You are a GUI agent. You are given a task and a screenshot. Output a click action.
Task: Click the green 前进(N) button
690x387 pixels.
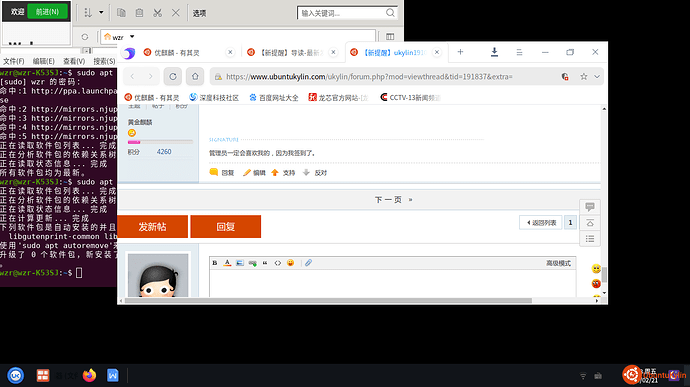pyautogui.click(x=47, y=11)
